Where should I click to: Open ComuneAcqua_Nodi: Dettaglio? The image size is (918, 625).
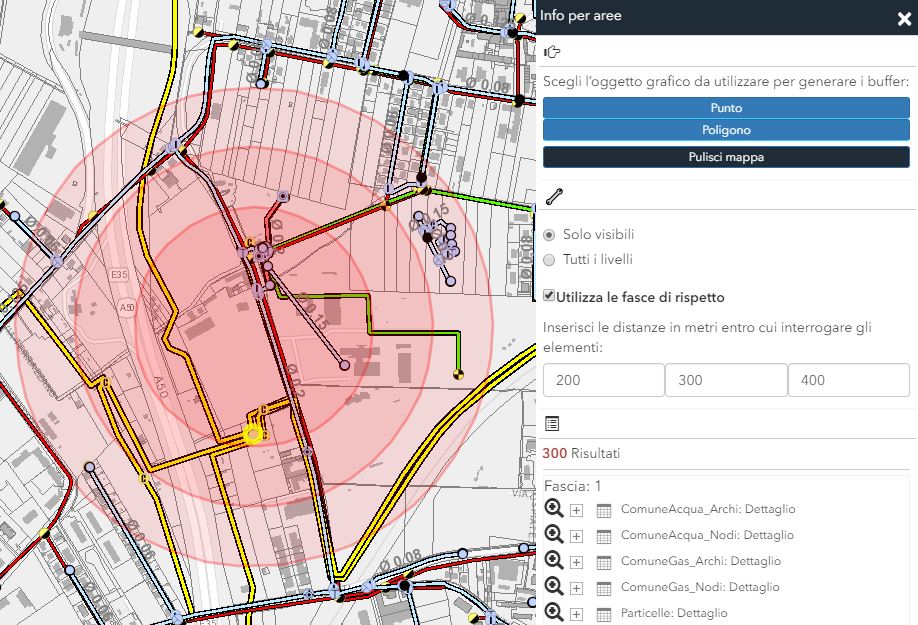707,535
